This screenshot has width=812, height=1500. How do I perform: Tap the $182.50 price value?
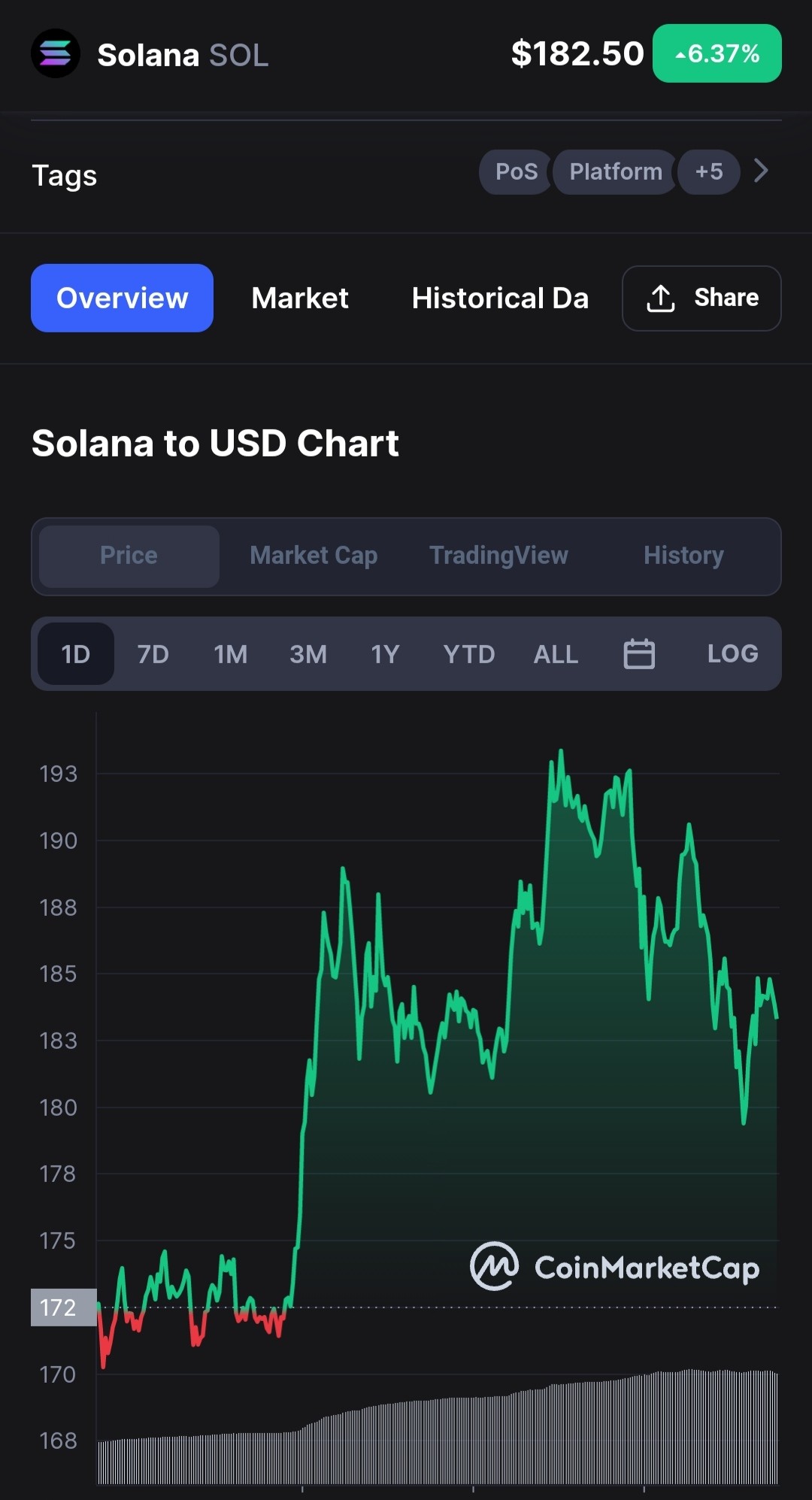coord(577,53)
